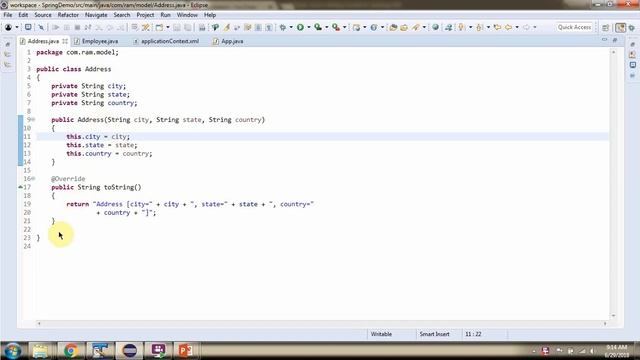The width and height of the screenshot is (640, 360).
Task: Click the editor vertical scrollbar up arrow
Action: point(613,52)
